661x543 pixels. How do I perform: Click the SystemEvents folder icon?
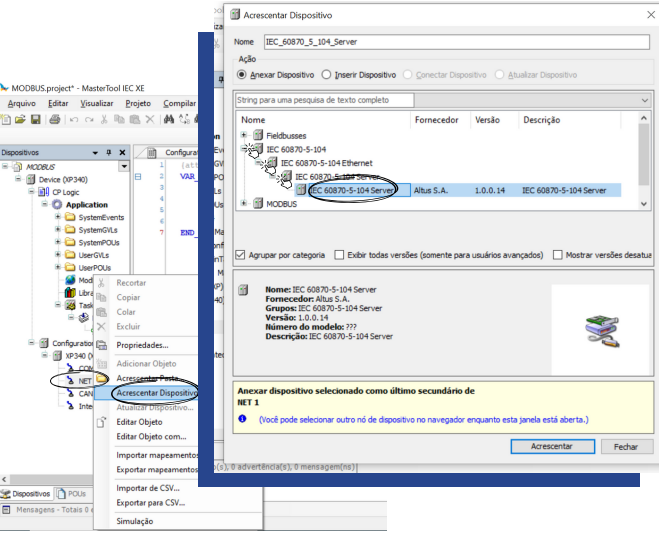click(x=69, y=217)
